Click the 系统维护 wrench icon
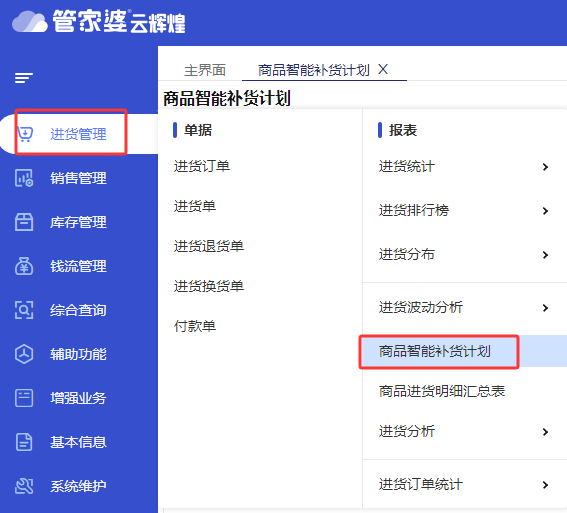 pyautogui.click(x=24, y=486)
